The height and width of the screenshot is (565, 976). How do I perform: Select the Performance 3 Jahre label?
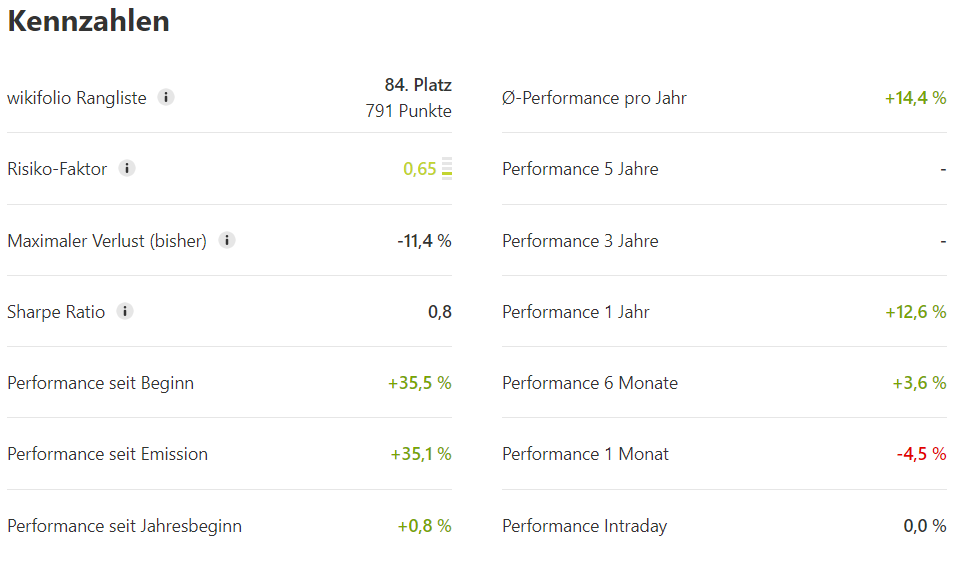580,241
